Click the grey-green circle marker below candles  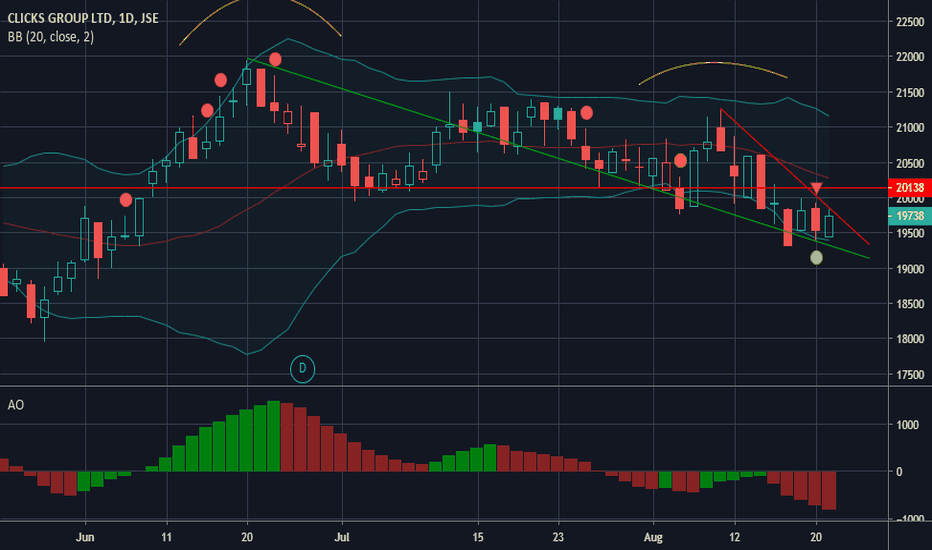[x=817, y=257]
